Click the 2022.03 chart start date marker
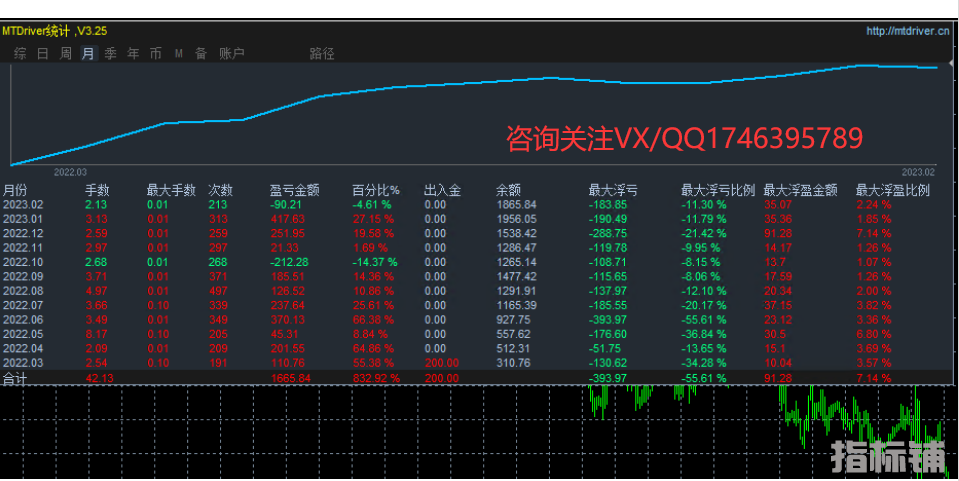 pos(70,172)
